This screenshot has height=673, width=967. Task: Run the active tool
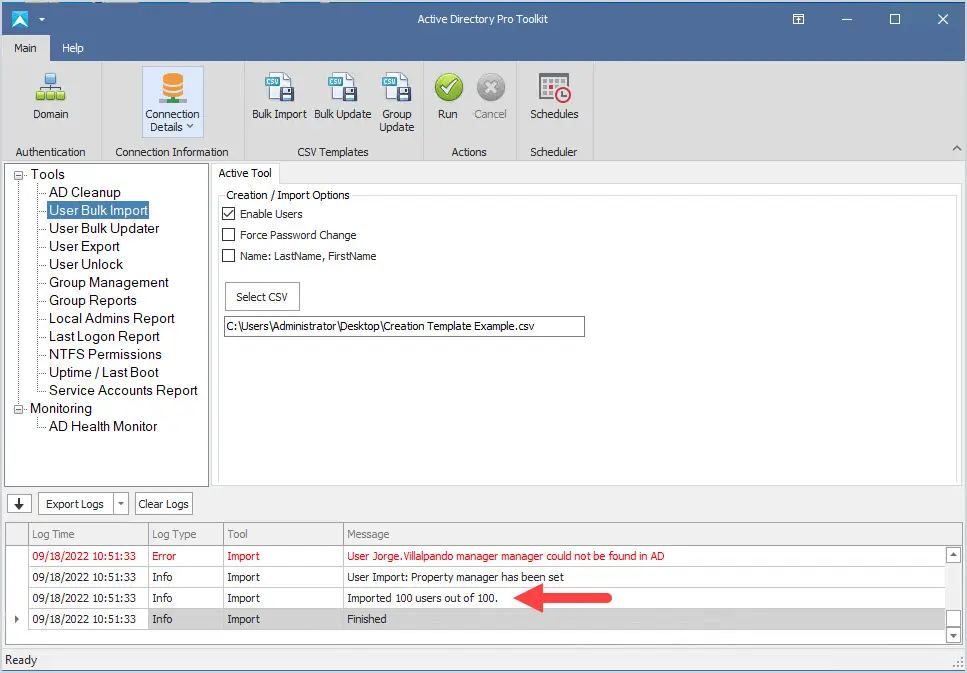click(x=448, y=97)
